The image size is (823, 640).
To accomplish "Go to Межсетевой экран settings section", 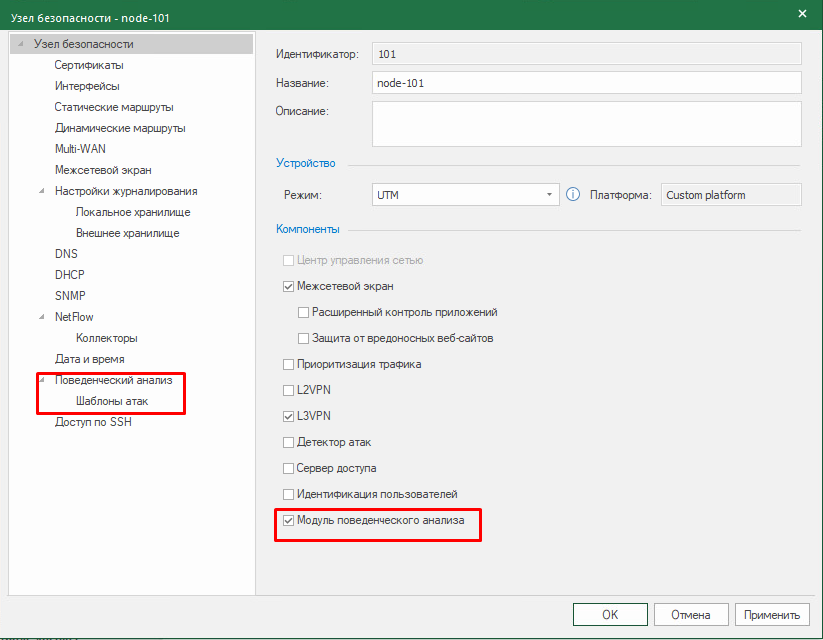I will tap(103, 170).
